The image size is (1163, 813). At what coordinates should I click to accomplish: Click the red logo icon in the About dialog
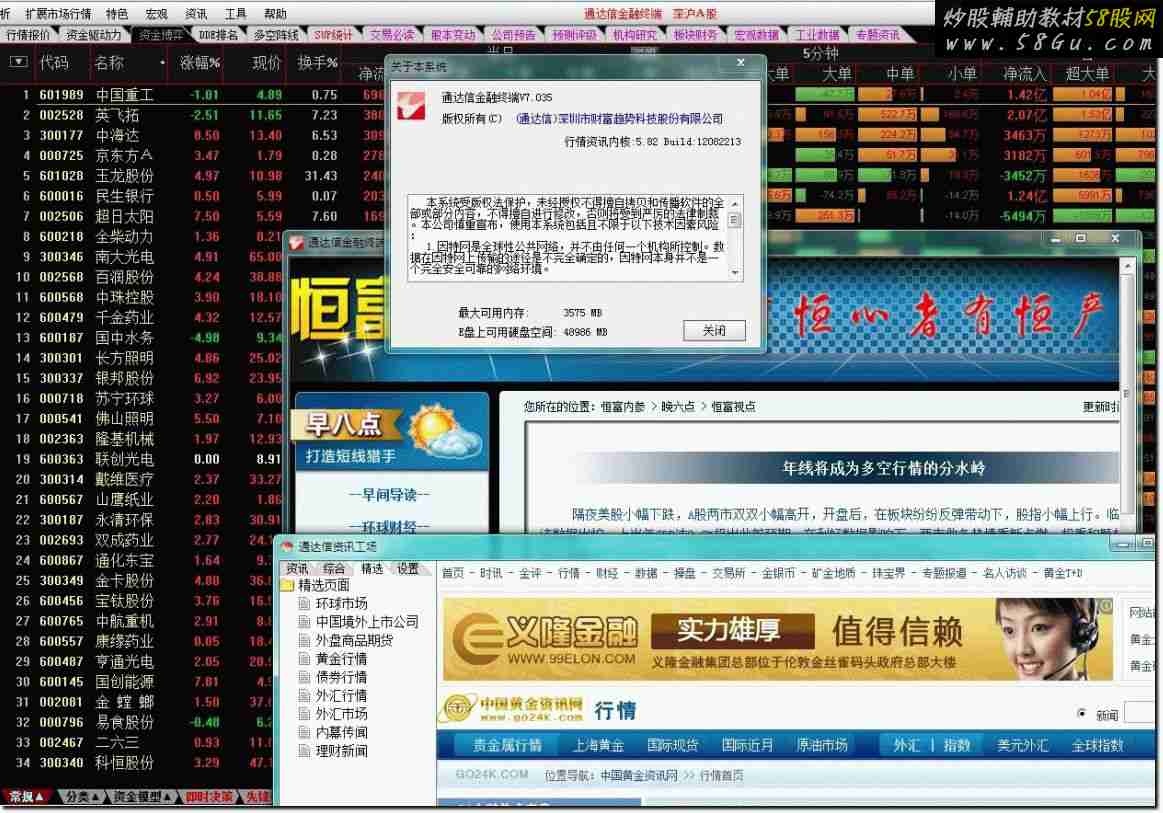[x=412, y=106]
